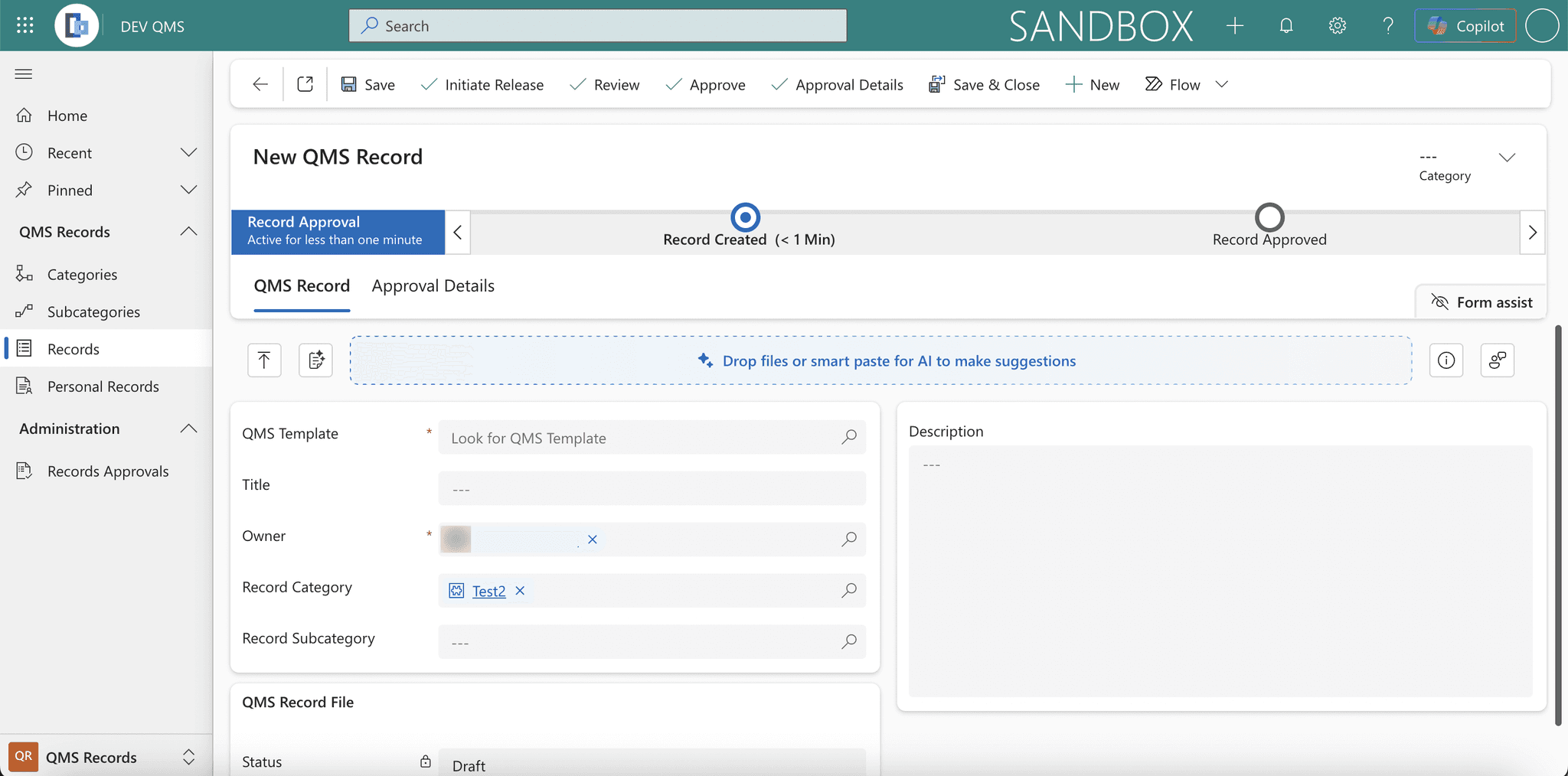1568x776 pixels.
Task: Click the Approve command
Action: point(706,84)
